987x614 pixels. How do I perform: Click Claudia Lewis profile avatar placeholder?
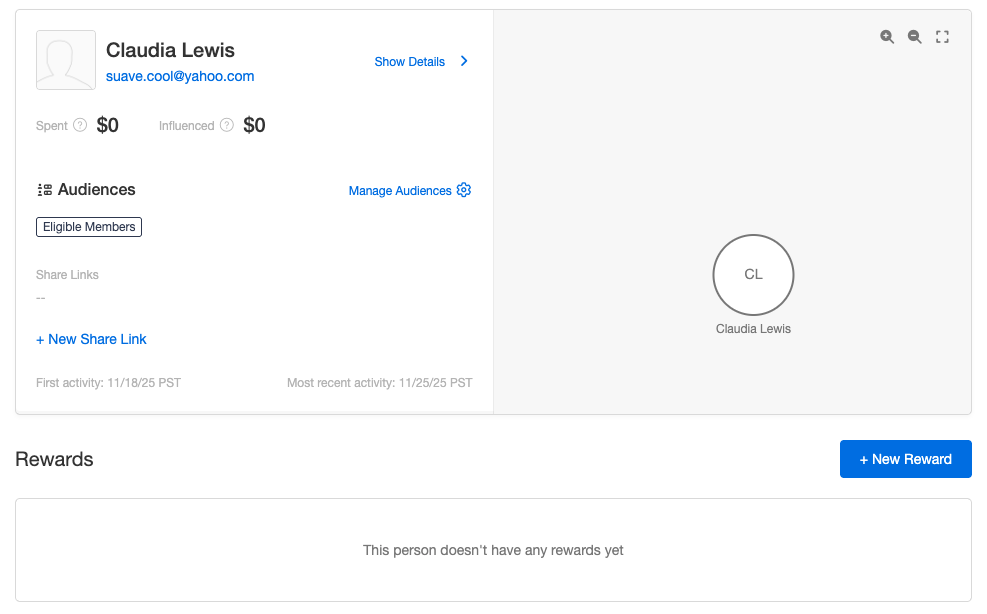pyautogui.click(x=66, y=60)
